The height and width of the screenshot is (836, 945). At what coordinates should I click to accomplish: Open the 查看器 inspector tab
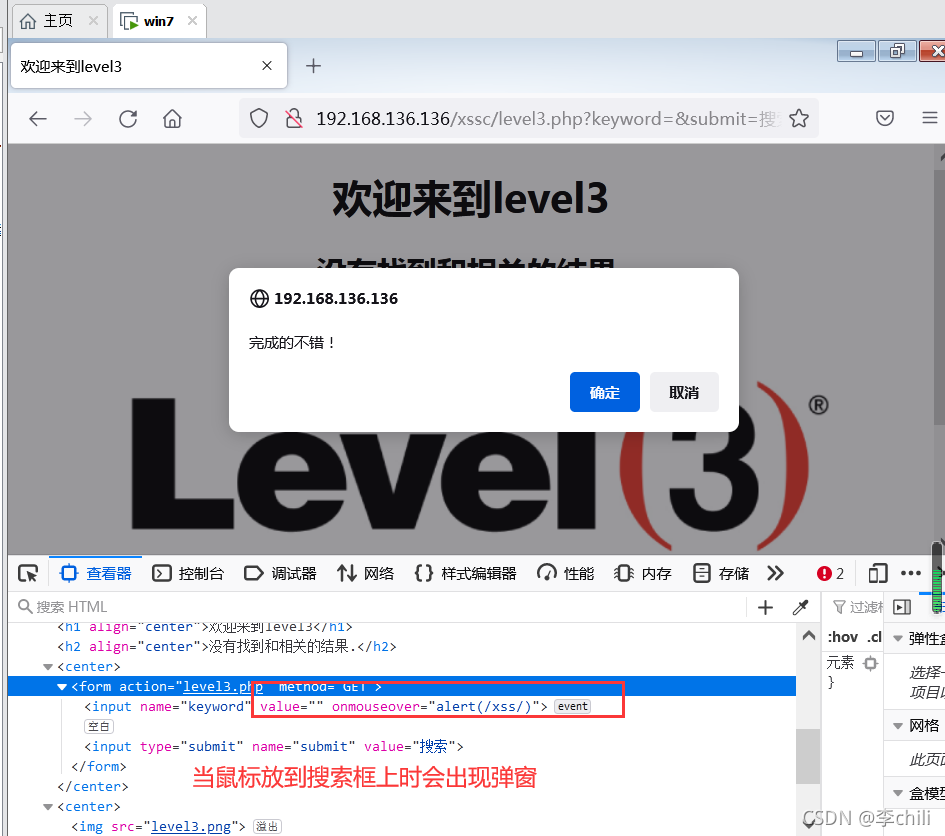point(96,573)
